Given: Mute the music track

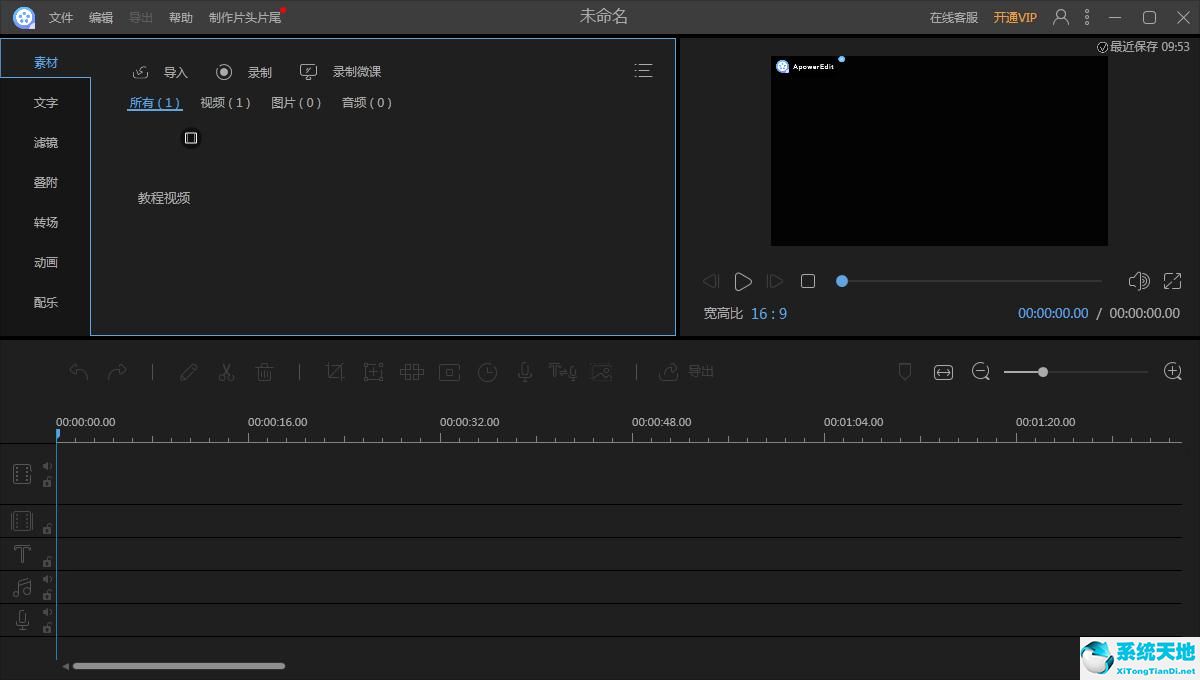Looking at the screenshot, I should pos(47,579).
